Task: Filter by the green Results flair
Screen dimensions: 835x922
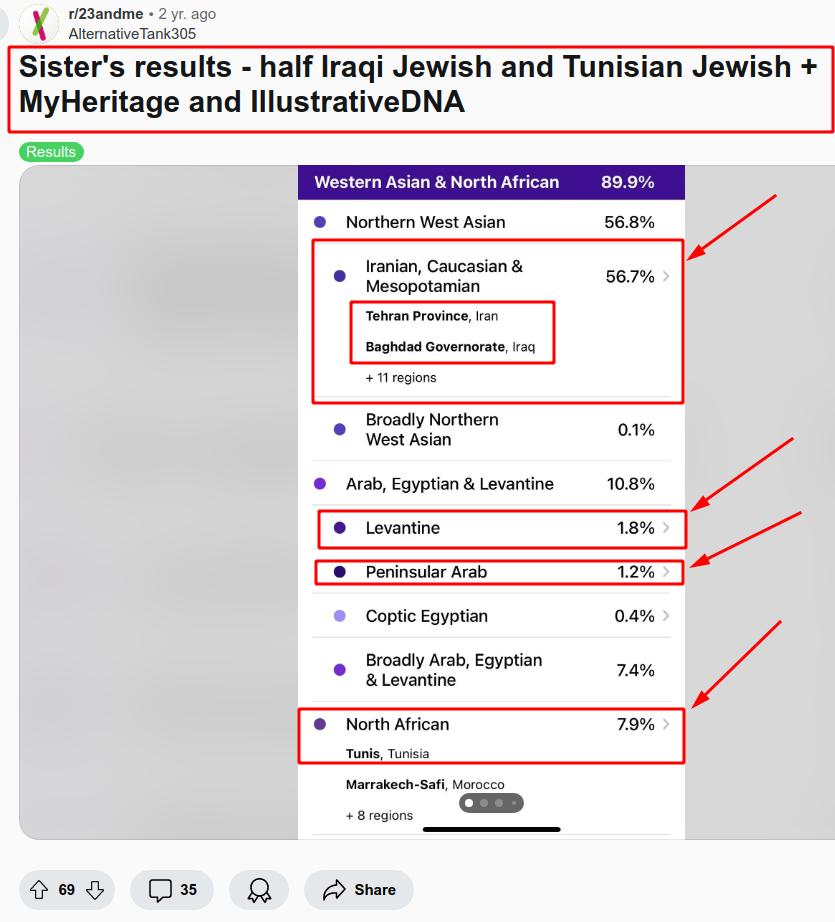Action: [51, 152]
